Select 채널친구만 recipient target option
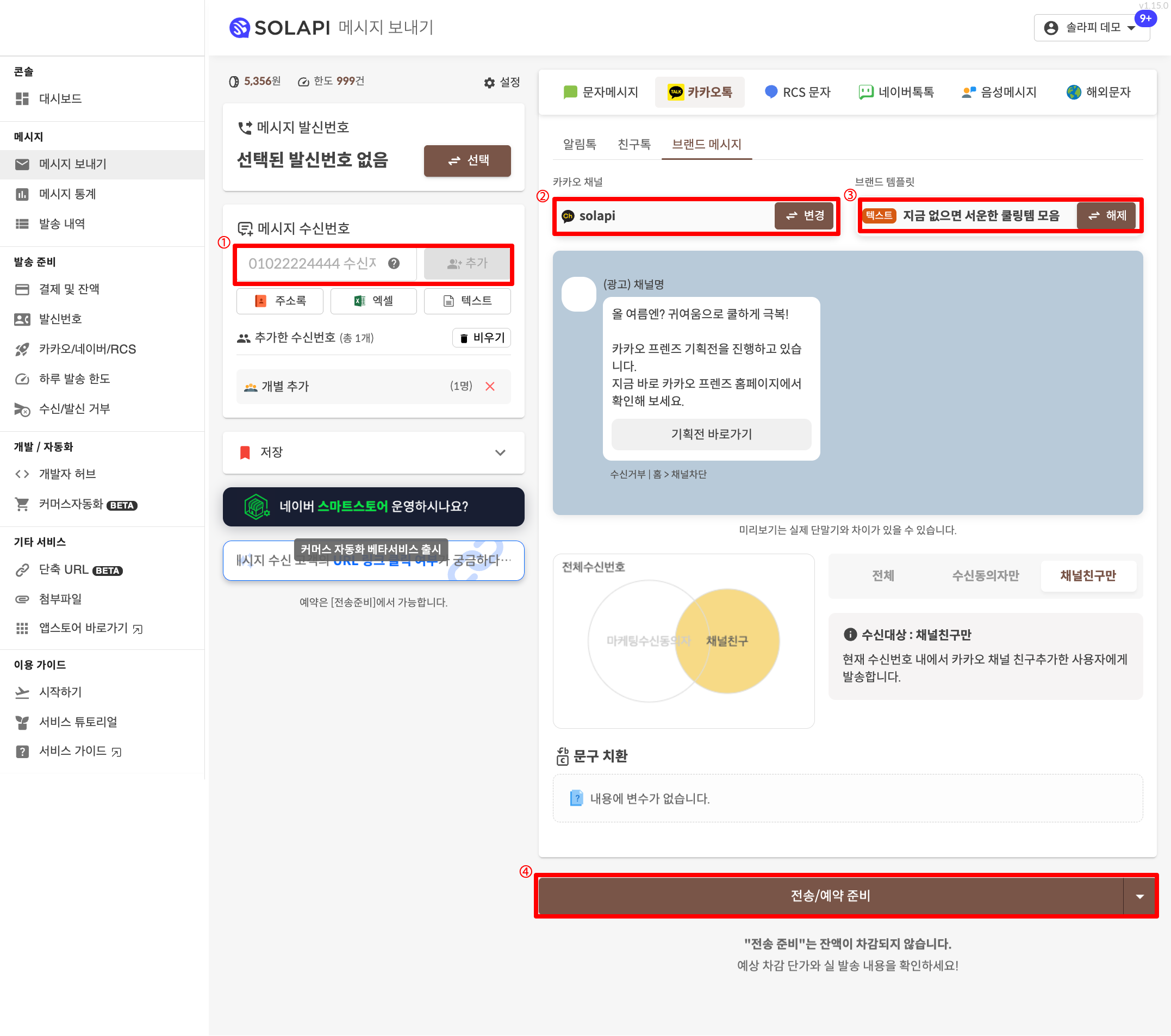The height and width of the screenshot is (1036, 1171). (x=1088, y=576)
